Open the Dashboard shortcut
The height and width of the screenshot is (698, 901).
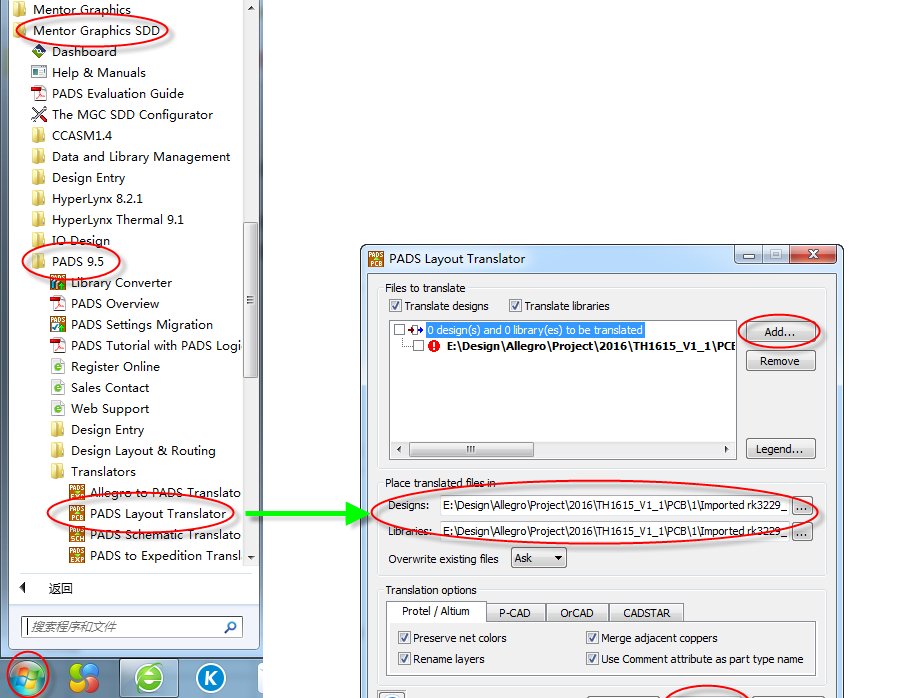(84, 52)
